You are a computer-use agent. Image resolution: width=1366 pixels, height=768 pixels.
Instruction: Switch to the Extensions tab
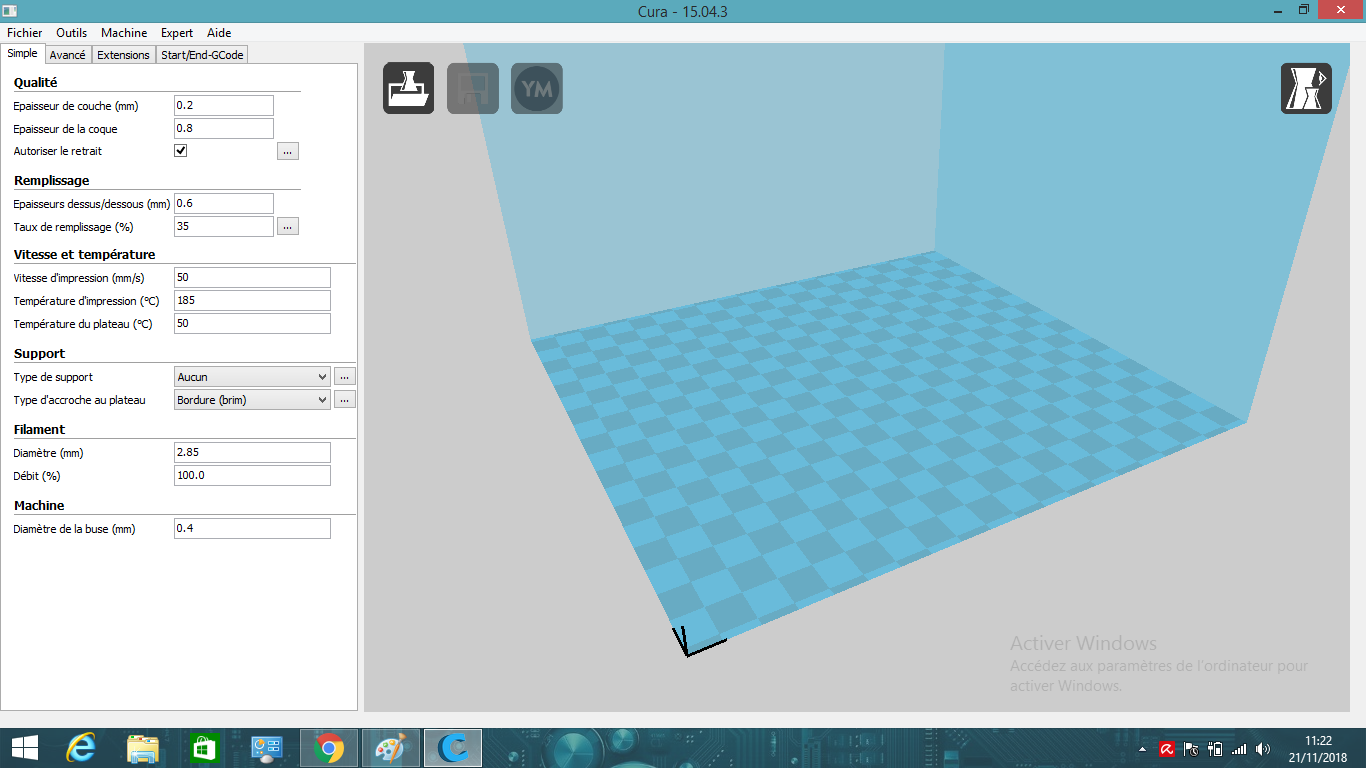coord(124,55)
